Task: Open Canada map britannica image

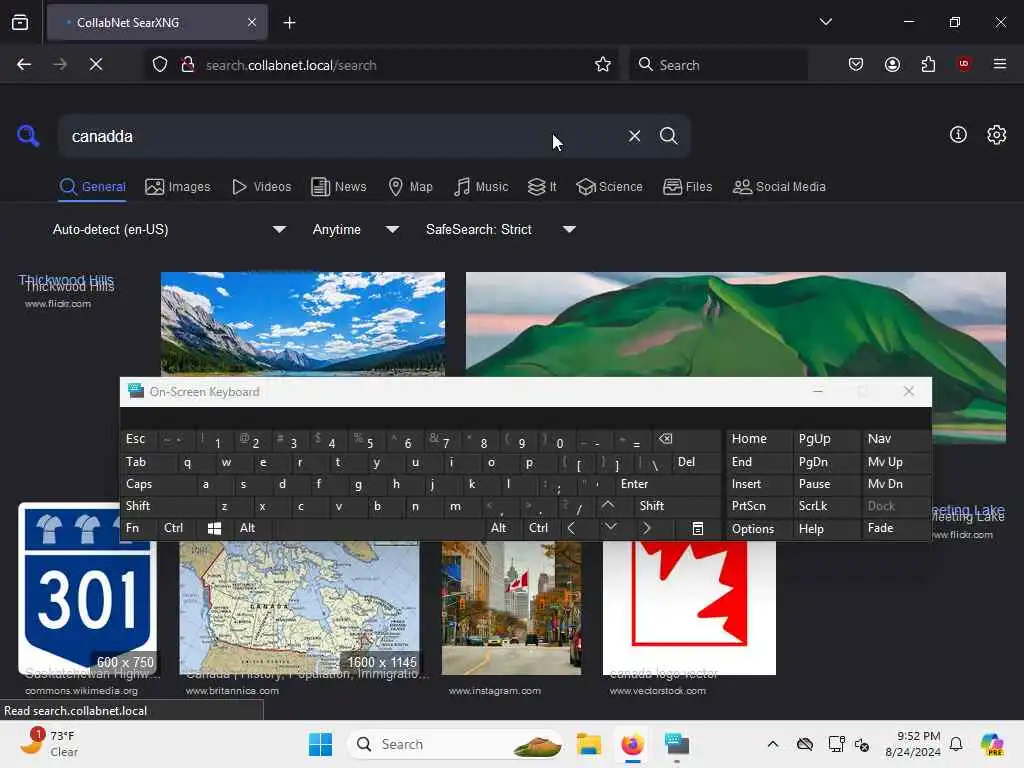Action: 299,608
